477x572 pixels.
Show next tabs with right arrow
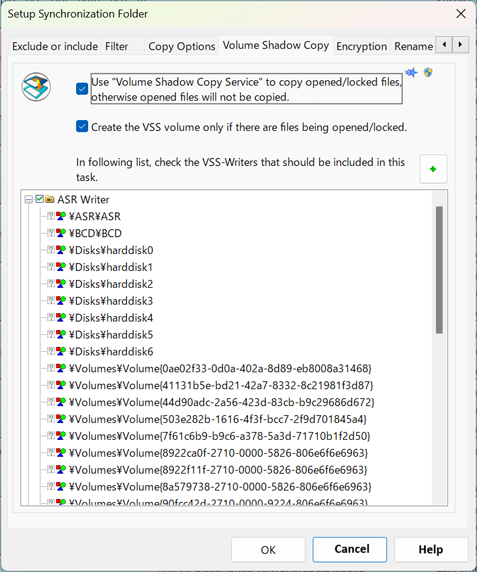coord(460,45)
